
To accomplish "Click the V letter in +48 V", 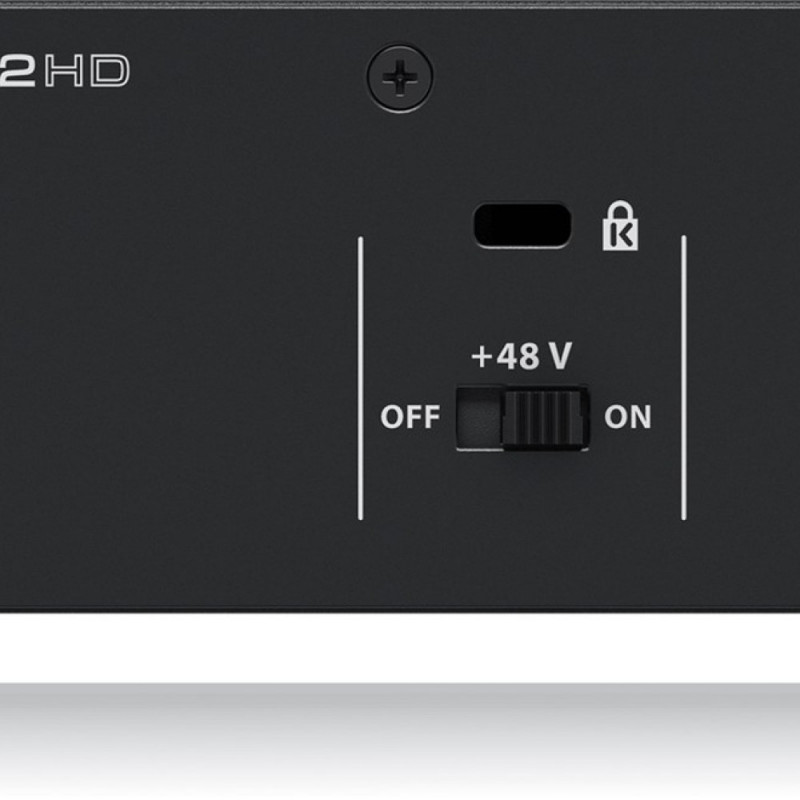I will (x=561, y=356).
